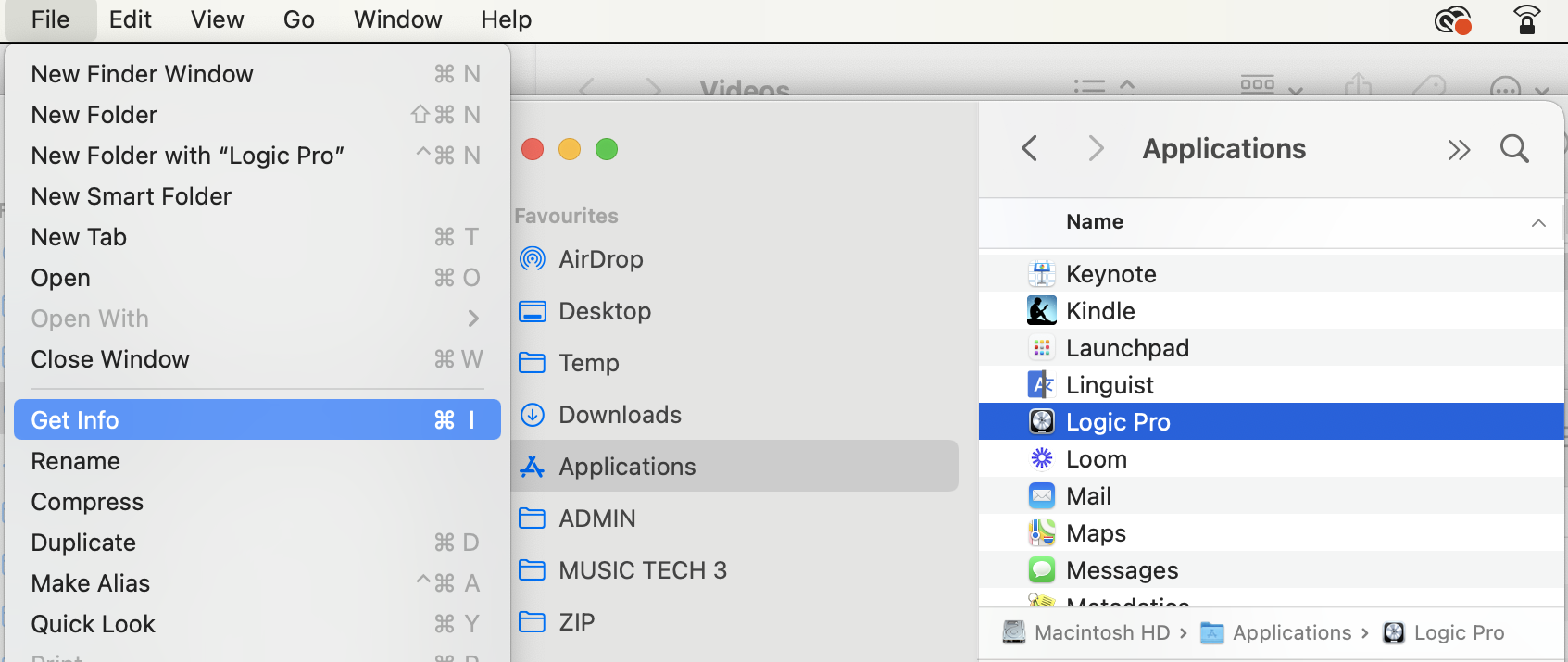This screenshot has width=1568, height=662.
Task: Select the Loom row text
Action: coord(1096,459)
